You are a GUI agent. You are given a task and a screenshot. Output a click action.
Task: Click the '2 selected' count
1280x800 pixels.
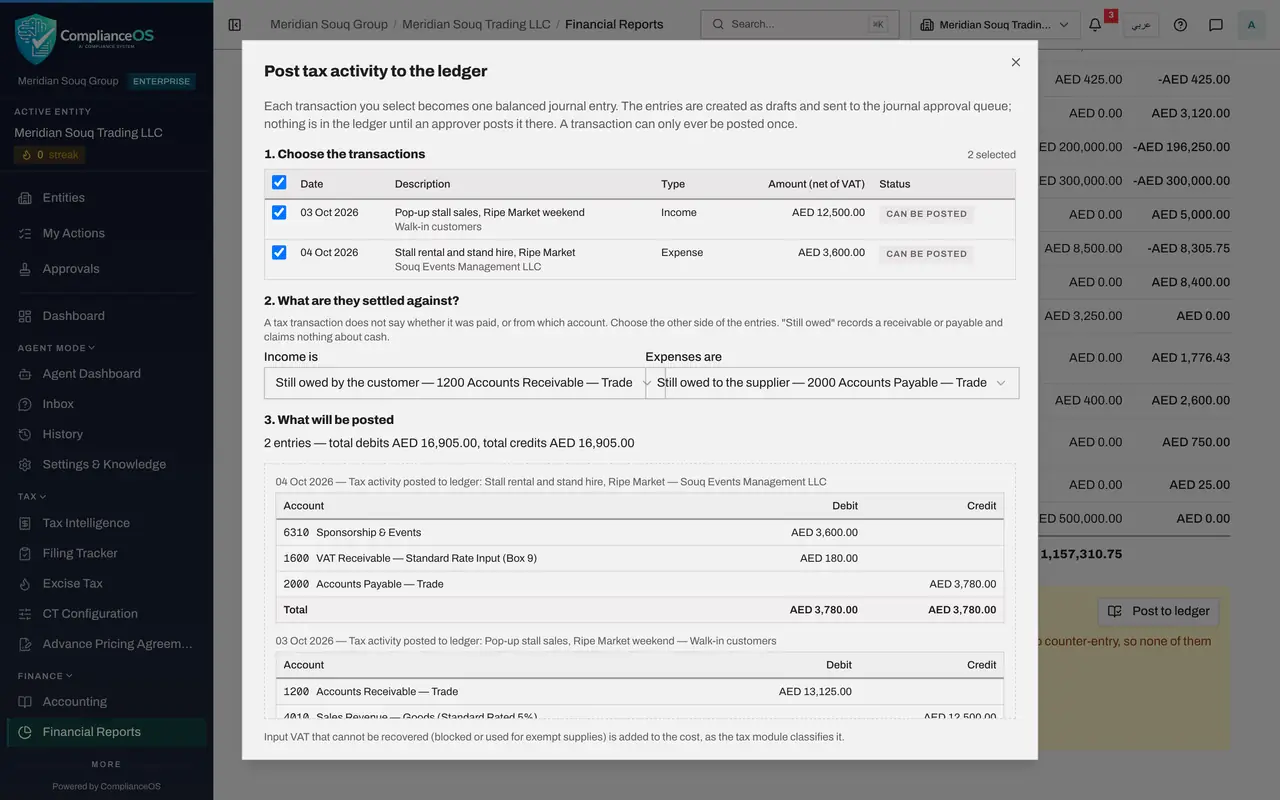click(991, 155)
